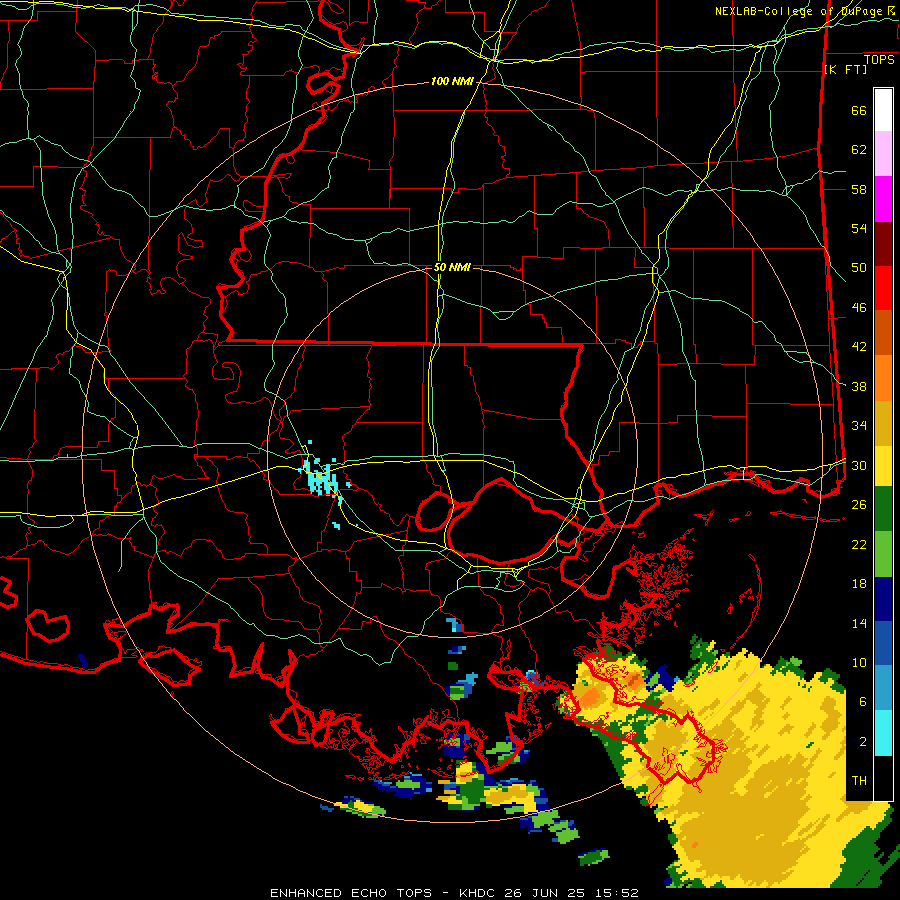Click the legend value "22"
900x900 pixels.
(859, 544)
